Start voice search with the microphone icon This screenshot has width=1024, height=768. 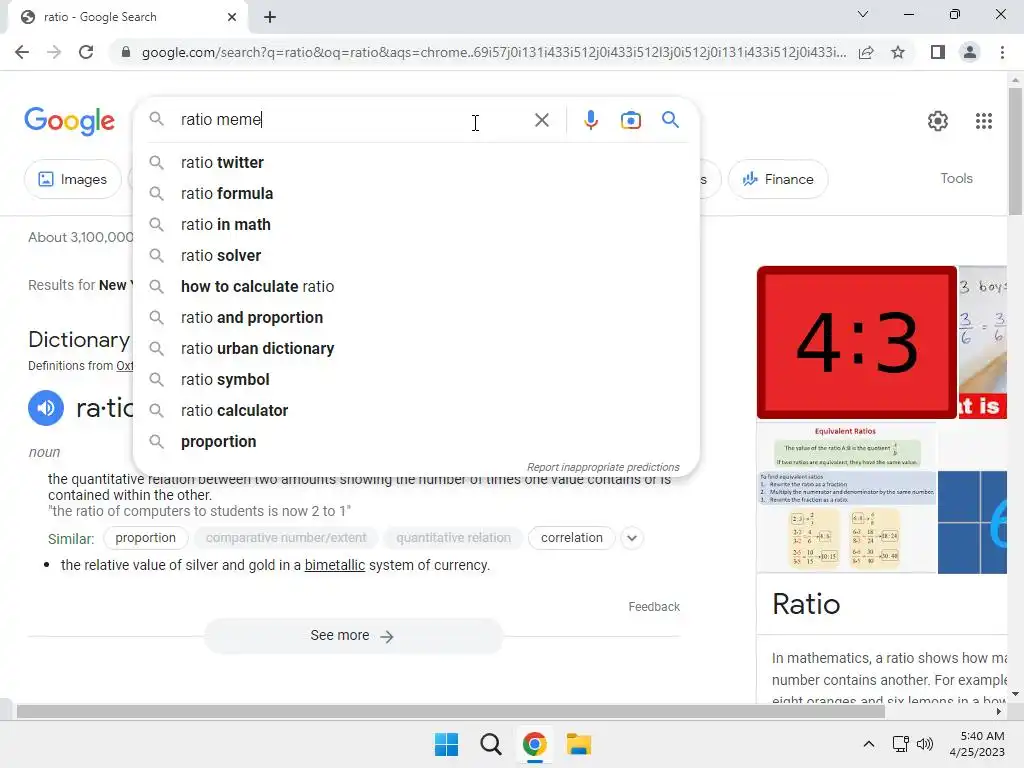590,120
